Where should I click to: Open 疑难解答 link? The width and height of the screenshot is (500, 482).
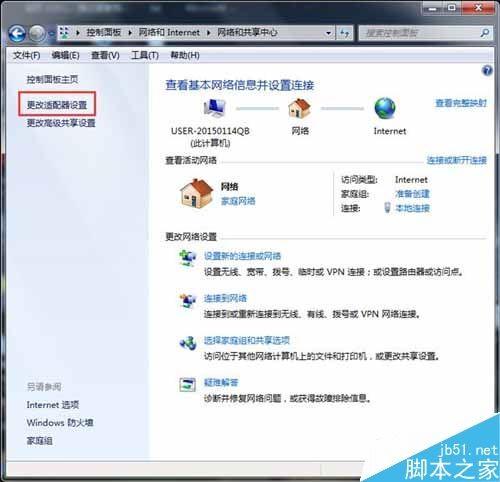coord(221,382)
